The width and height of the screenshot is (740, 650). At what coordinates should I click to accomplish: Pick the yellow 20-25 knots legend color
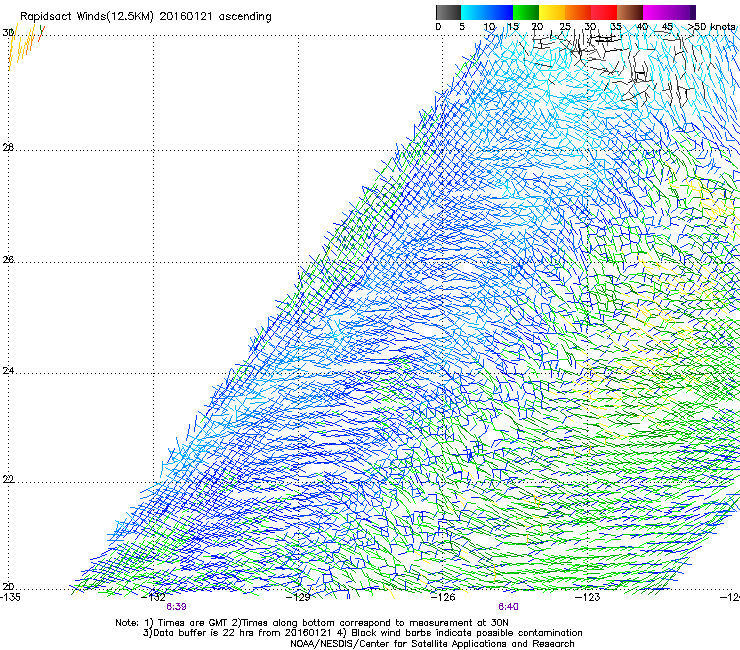coord(552,12)
